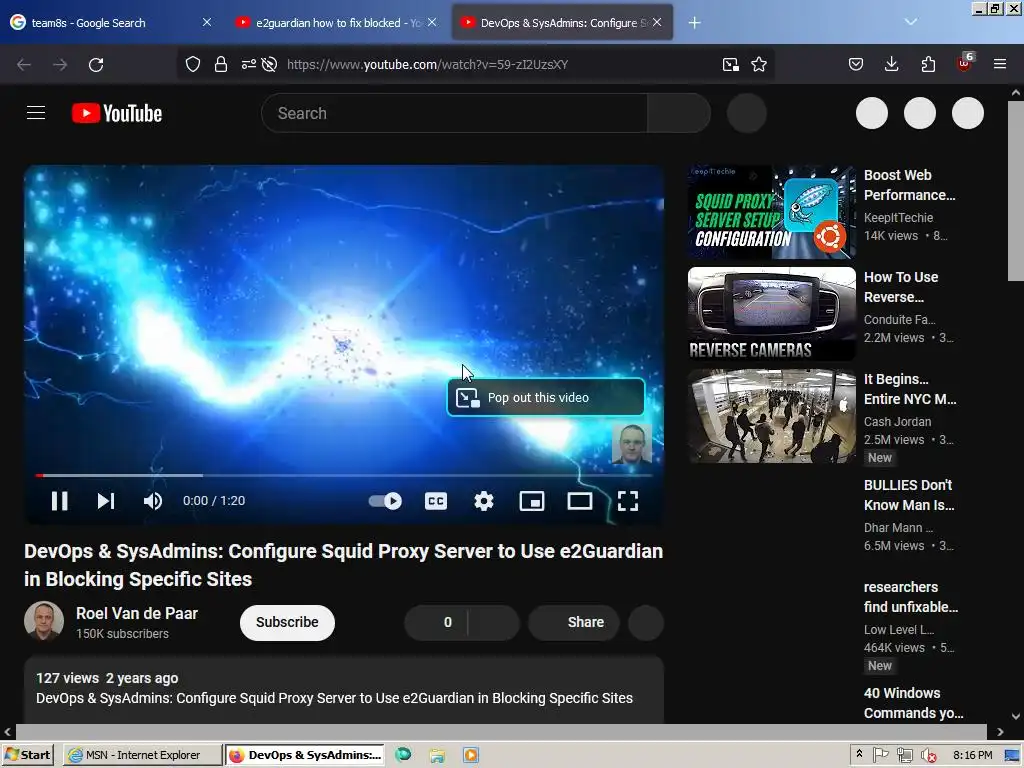Open the YouTube hamburger guide menu
1024x768 pixels.
[x=36, y=113]
